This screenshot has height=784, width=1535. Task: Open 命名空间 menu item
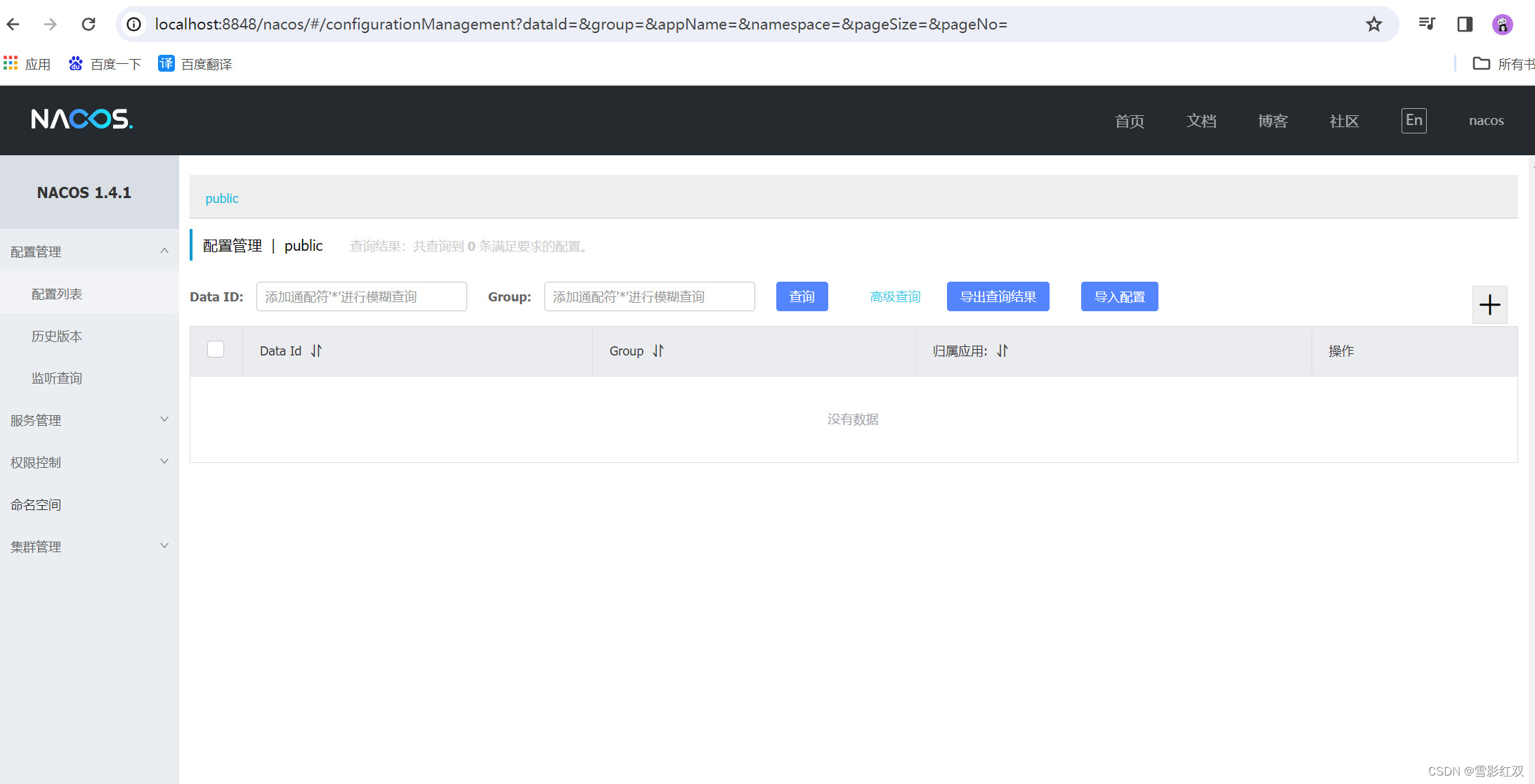point(36,504)
